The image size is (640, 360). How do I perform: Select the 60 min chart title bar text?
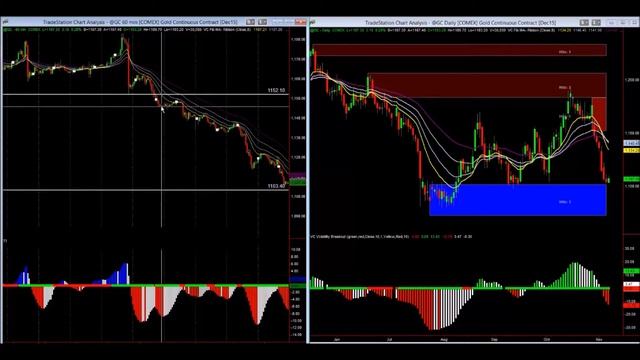click(140, 22)
